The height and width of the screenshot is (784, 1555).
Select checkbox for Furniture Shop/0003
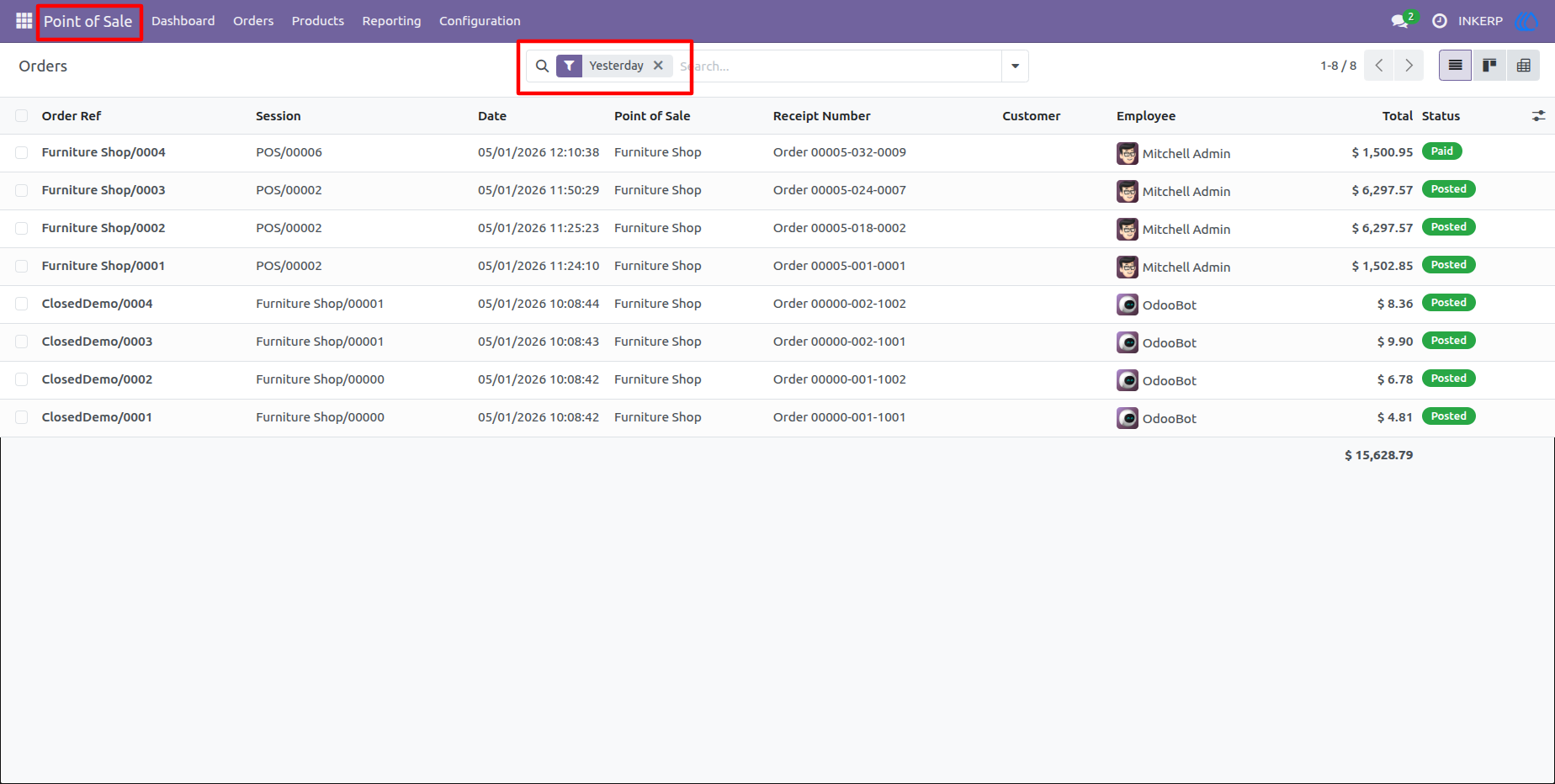tap(22, 191)
